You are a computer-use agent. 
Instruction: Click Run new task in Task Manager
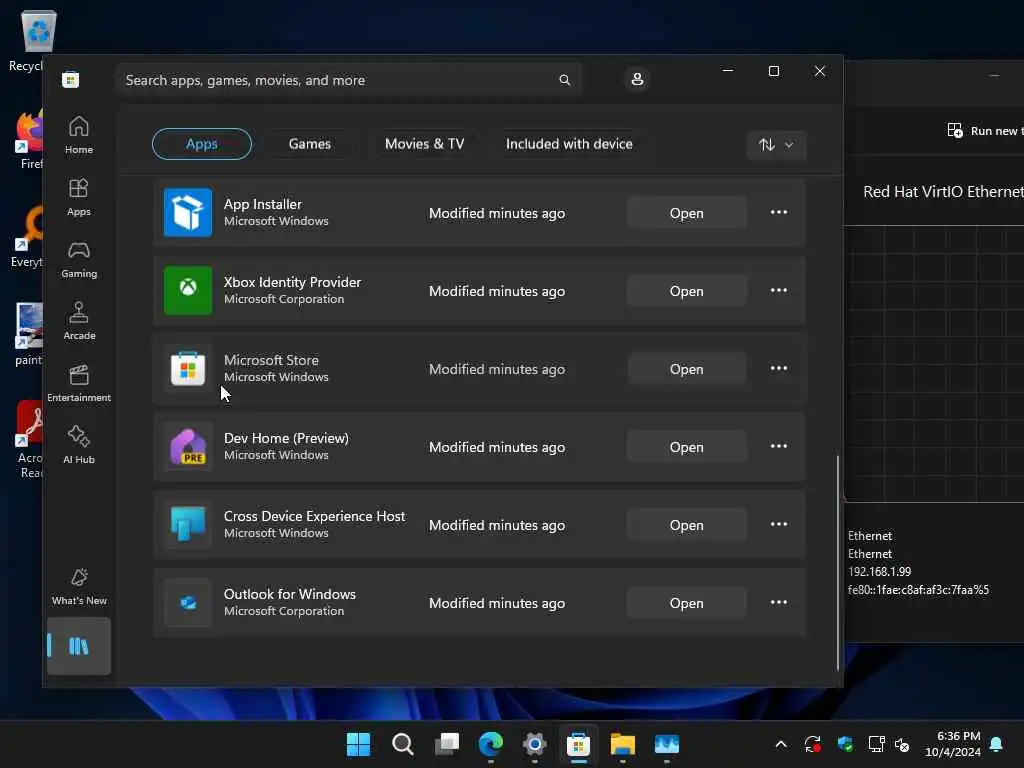tap(985, 131)
